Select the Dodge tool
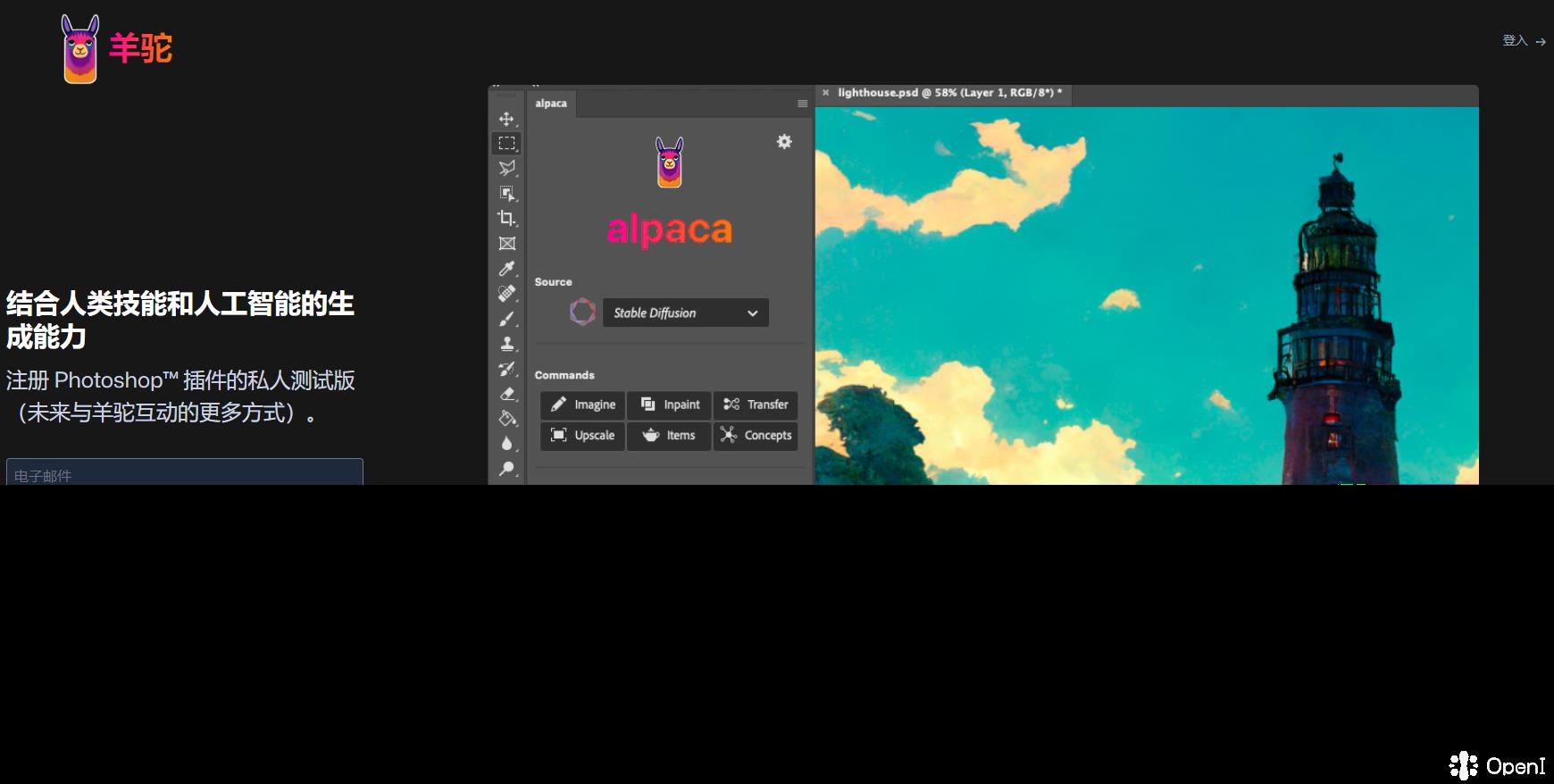 [x=506, y=468]
